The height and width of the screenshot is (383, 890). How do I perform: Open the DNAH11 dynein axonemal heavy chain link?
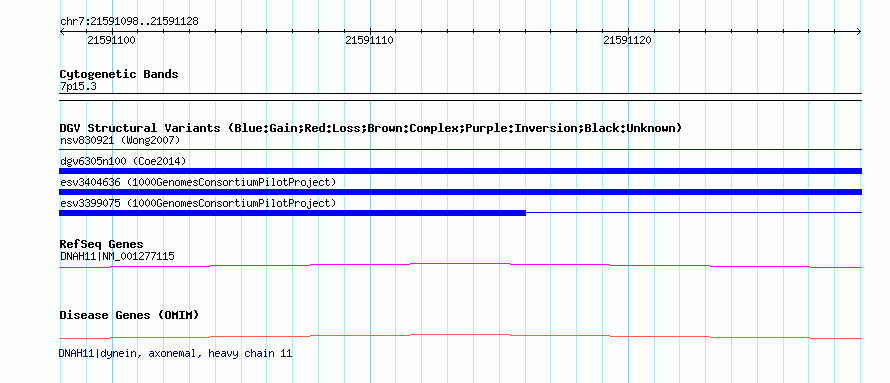click(x=175, y=353)
